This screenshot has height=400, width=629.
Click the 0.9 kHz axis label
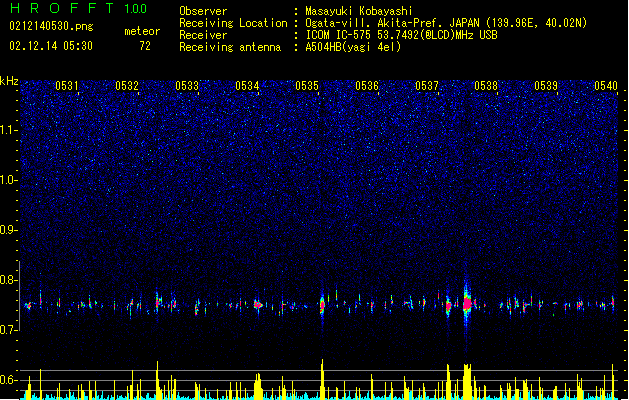pos(9,230)
